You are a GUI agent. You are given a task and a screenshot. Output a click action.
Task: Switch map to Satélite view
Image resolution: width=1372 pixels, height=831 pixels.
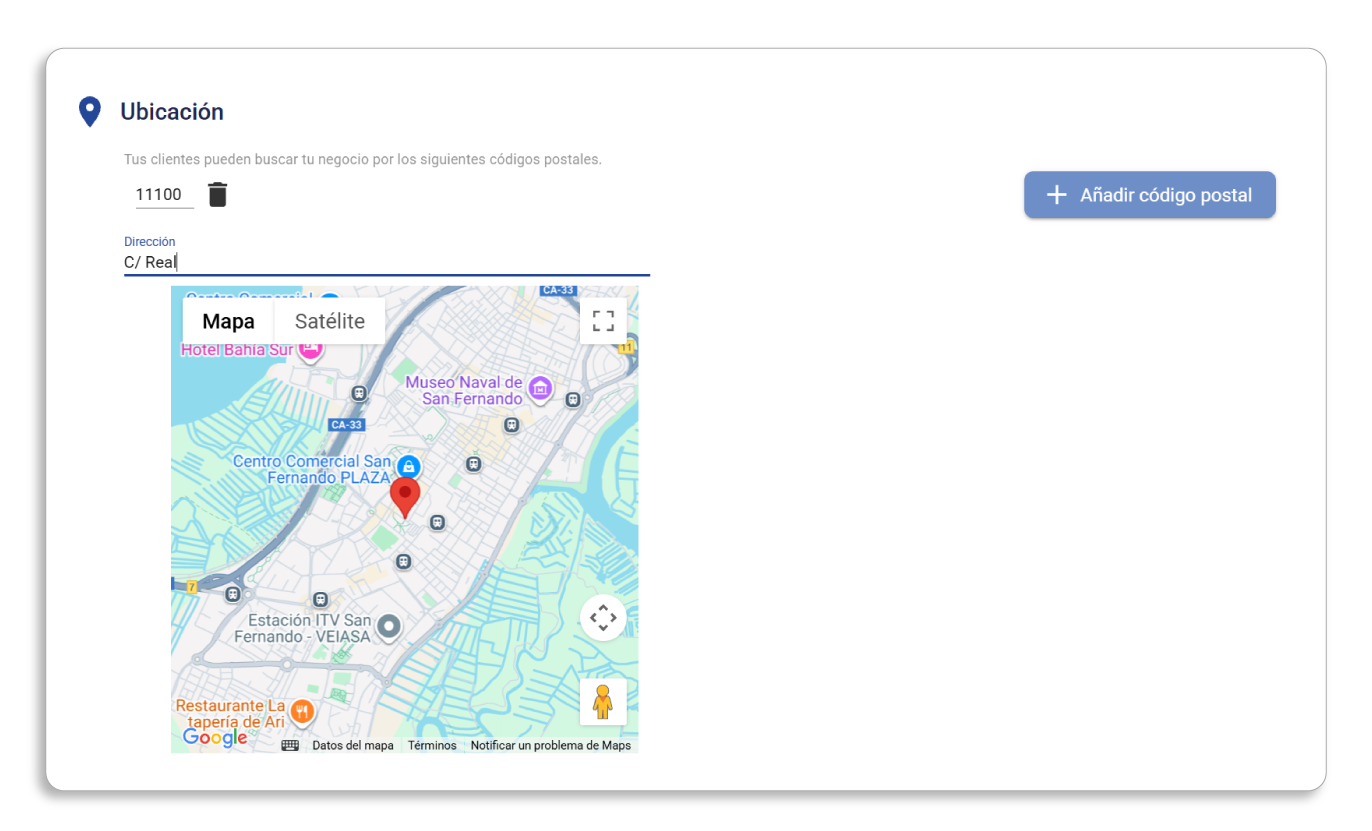pos(330,321)
